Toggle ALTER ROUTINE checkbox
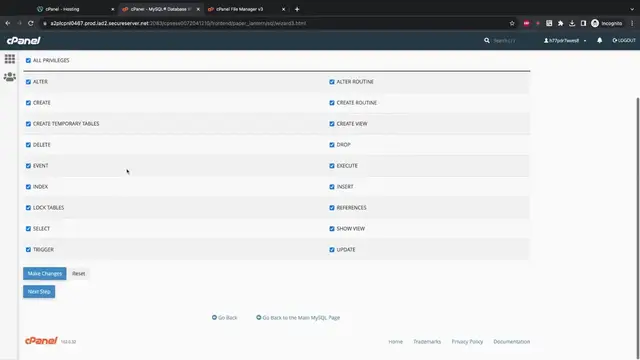This screenshot has width=640, height=360. [x=332, y=82]
